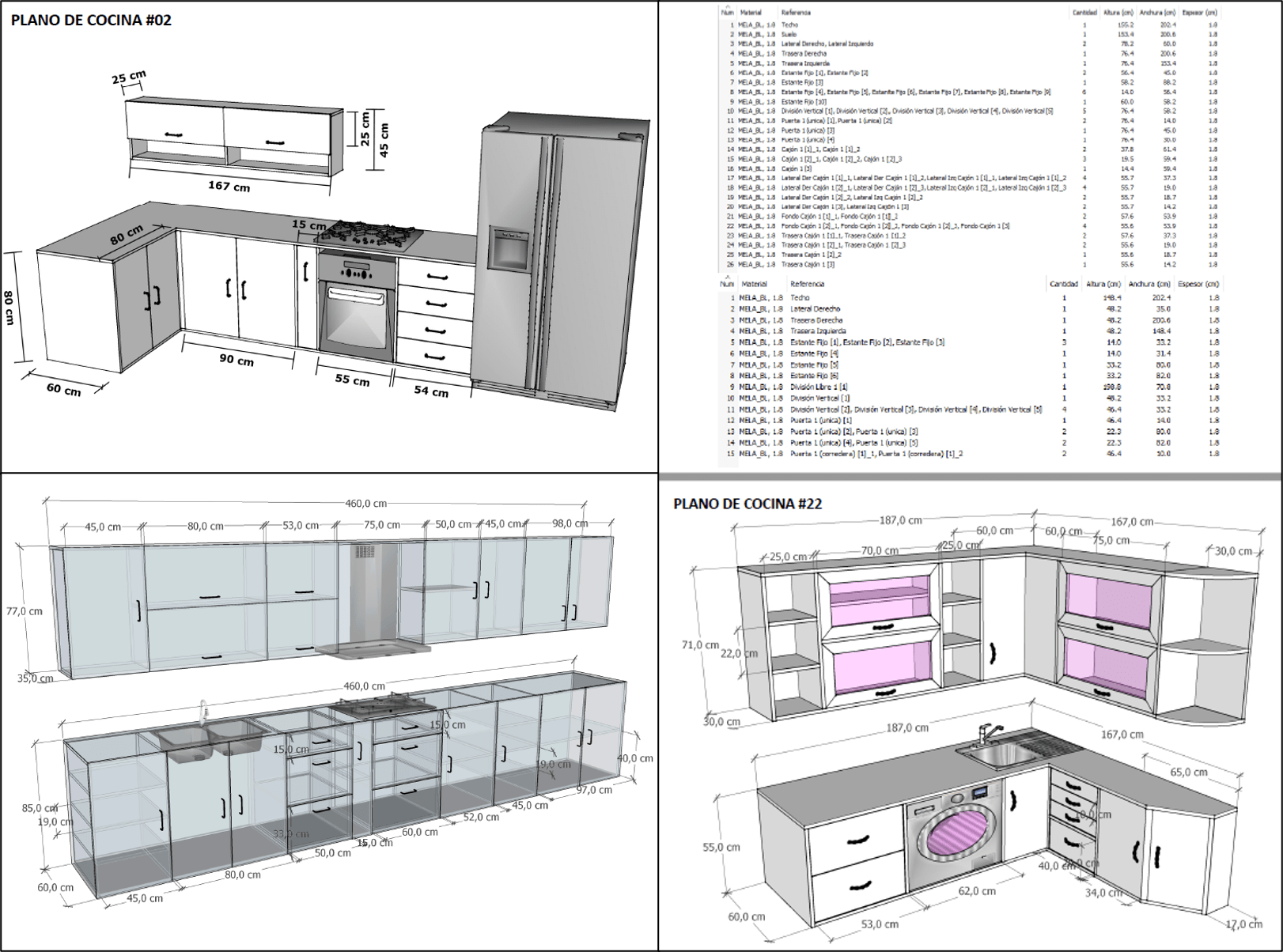1283x952 pixels.
Task: Click Altura (cm) header in the upper table
Action: click(1118, 13)
